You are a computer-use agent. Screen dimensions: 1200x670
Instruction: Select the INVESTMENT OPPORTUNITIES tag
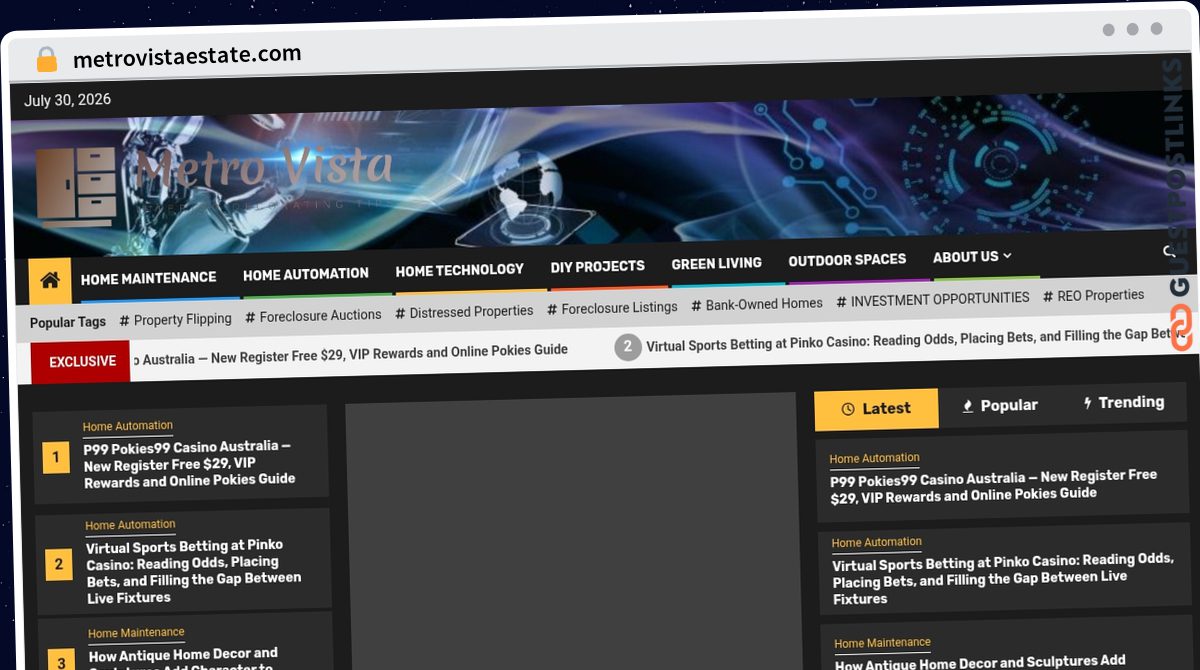pos(933,299)
